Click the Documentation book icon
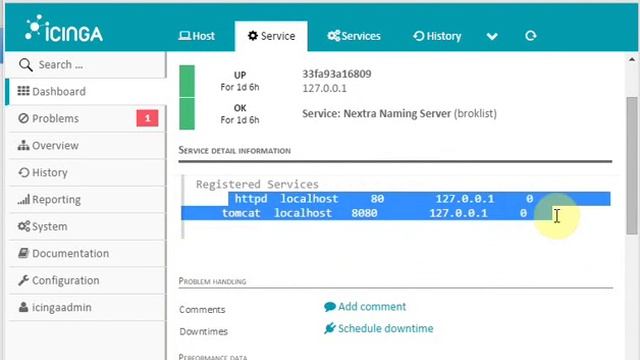640x360 pixels. click(23, 253)
